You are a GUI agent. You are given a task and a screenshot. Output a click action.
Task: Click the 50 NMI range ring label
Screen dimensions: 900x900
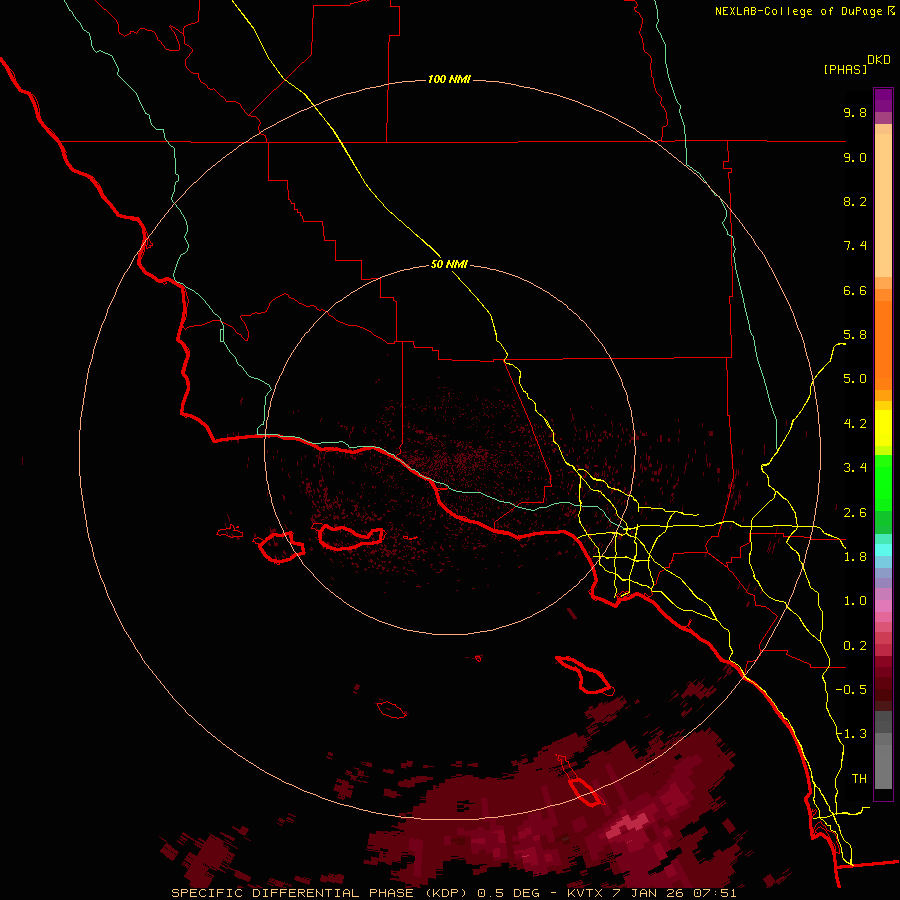tap(449, 264)
